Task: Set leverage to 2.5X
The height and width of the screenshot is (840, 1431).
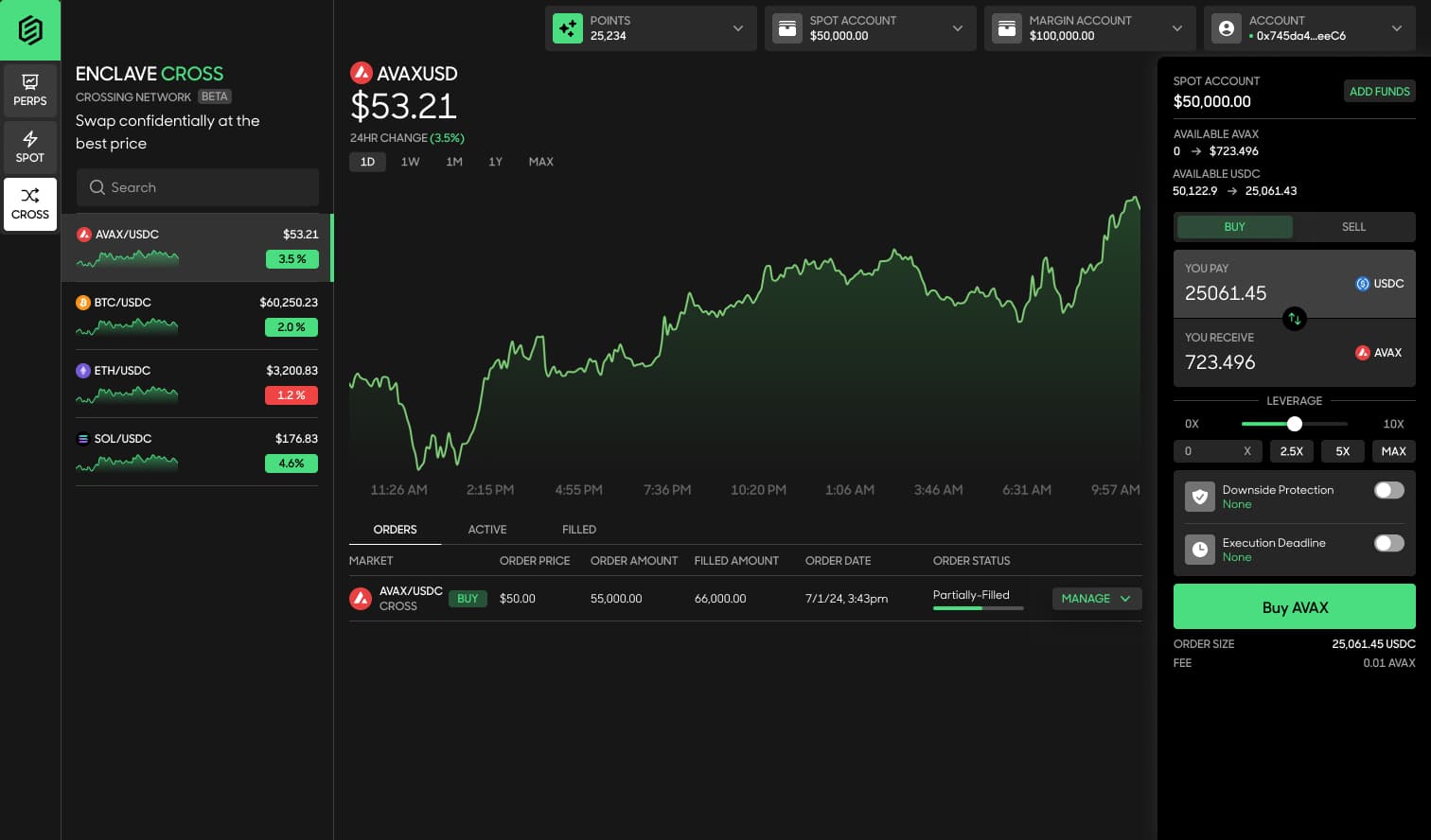Action: [x=1291, y=451]
